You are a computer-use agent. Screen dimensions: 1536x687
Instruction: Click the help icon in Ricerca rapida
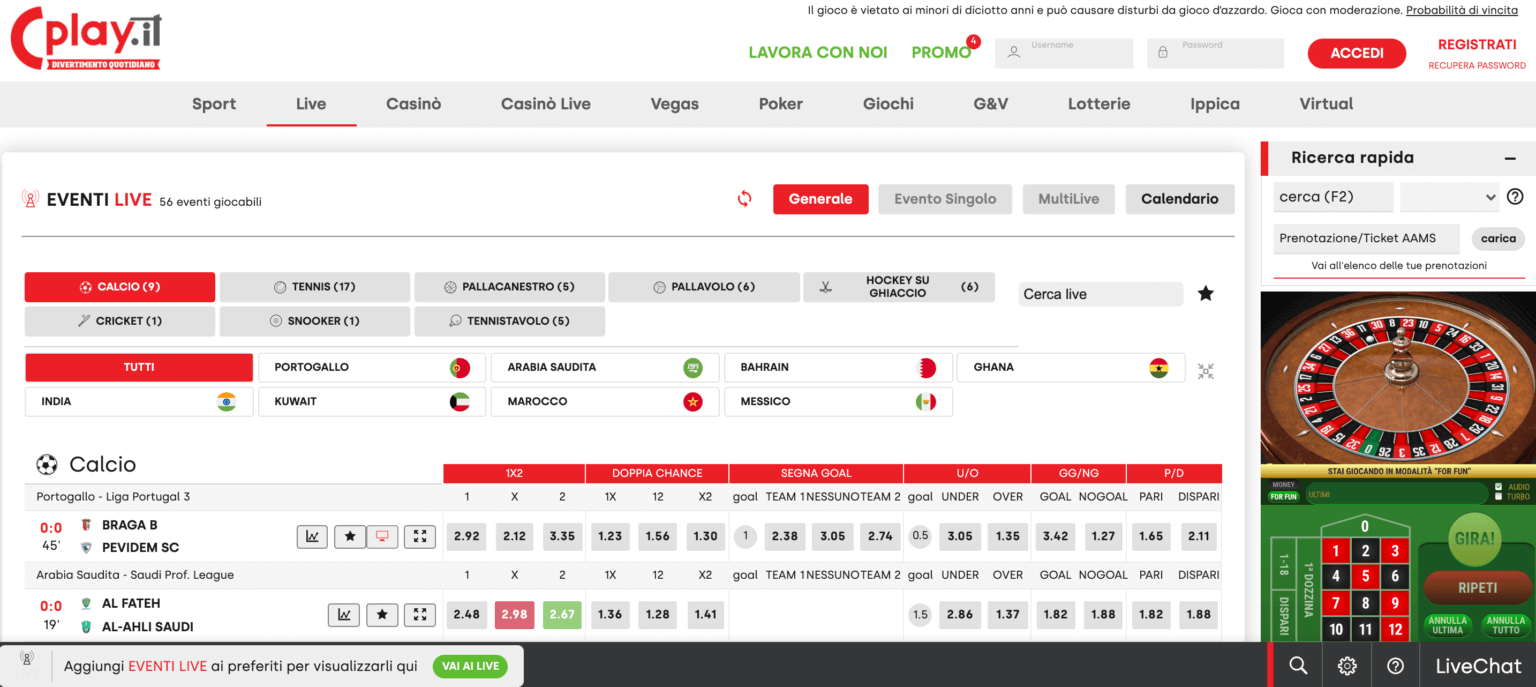point(1515,197)
